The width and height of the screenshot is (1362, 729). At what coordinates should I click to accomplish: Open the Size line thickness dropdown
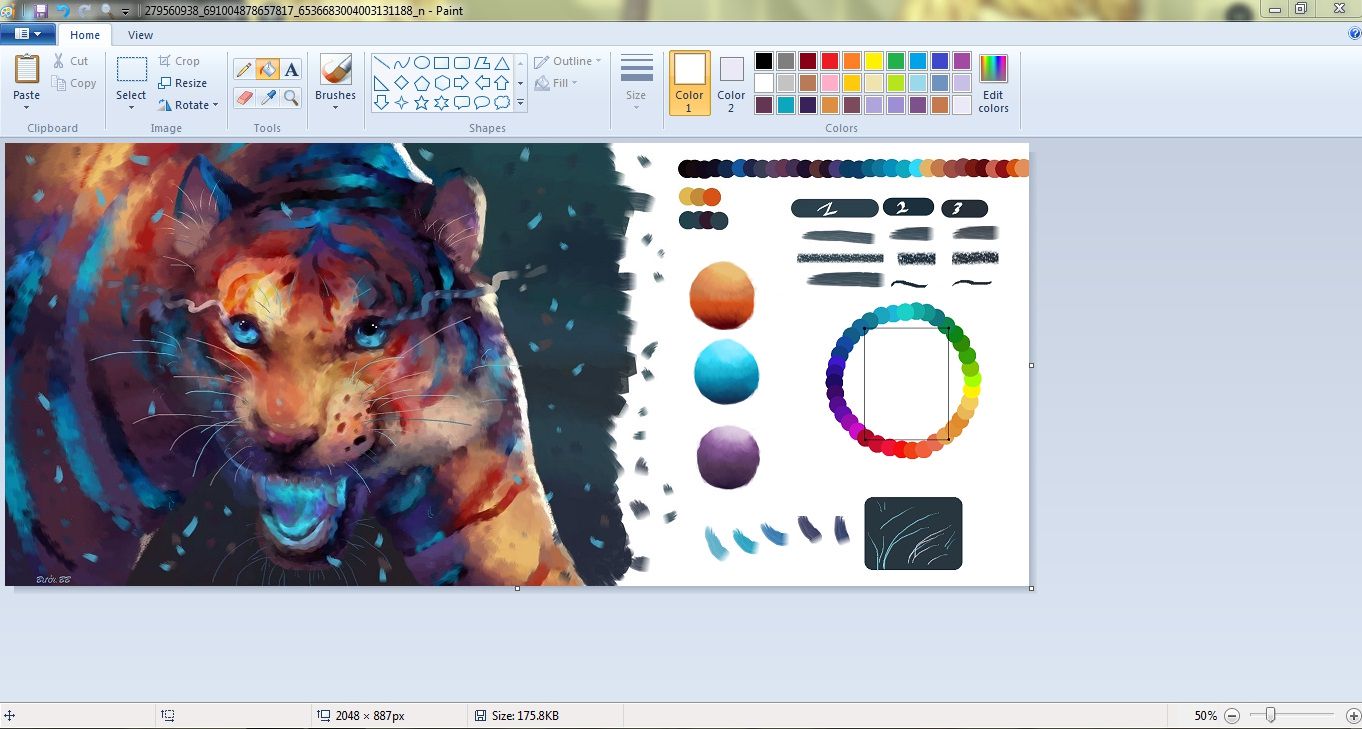click(x=636, y=82)
